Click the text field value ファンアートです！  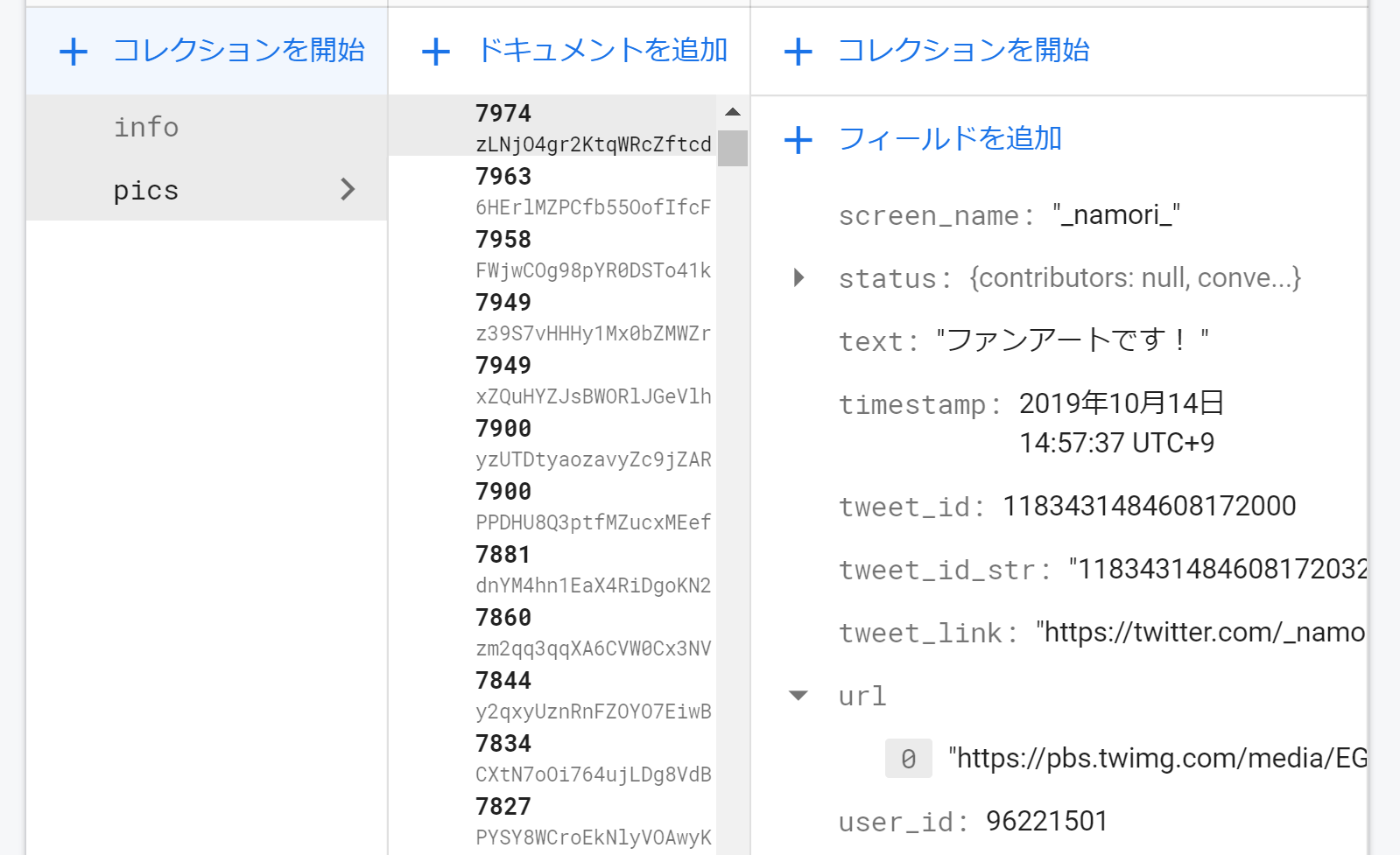click(x=1073, y=340)
